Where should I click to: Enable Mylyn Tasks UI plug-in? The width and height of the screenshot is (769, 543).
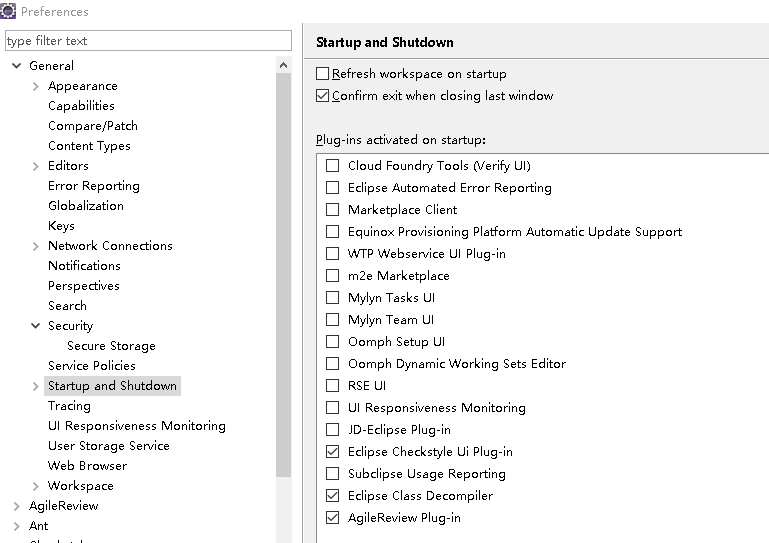(x=333, y=298)
